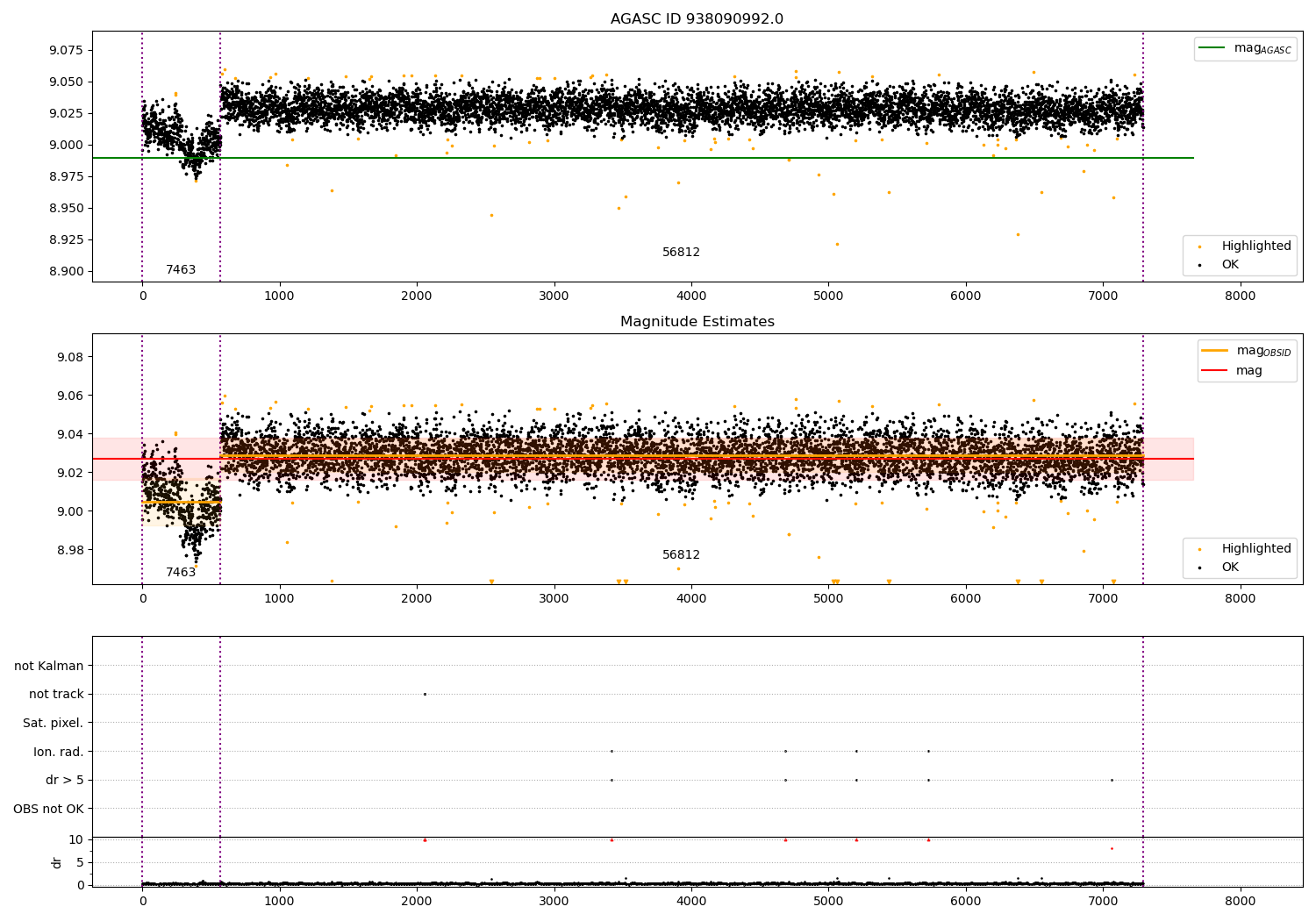Click the 'not track' axis label
Image resolution: width=1316 pixels, height=921 pixels.
coord(56,695)
